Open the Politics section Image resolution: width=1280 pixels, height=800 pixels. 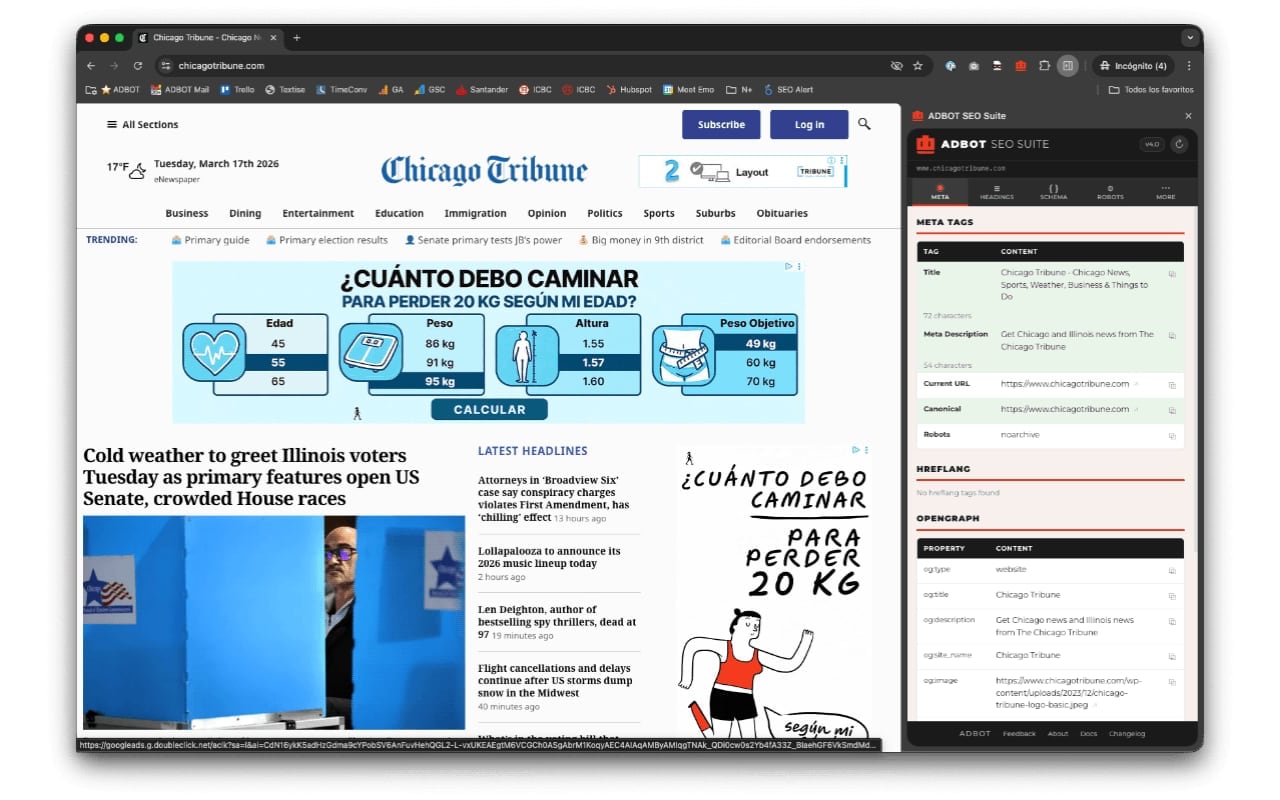tap(605, 213)
